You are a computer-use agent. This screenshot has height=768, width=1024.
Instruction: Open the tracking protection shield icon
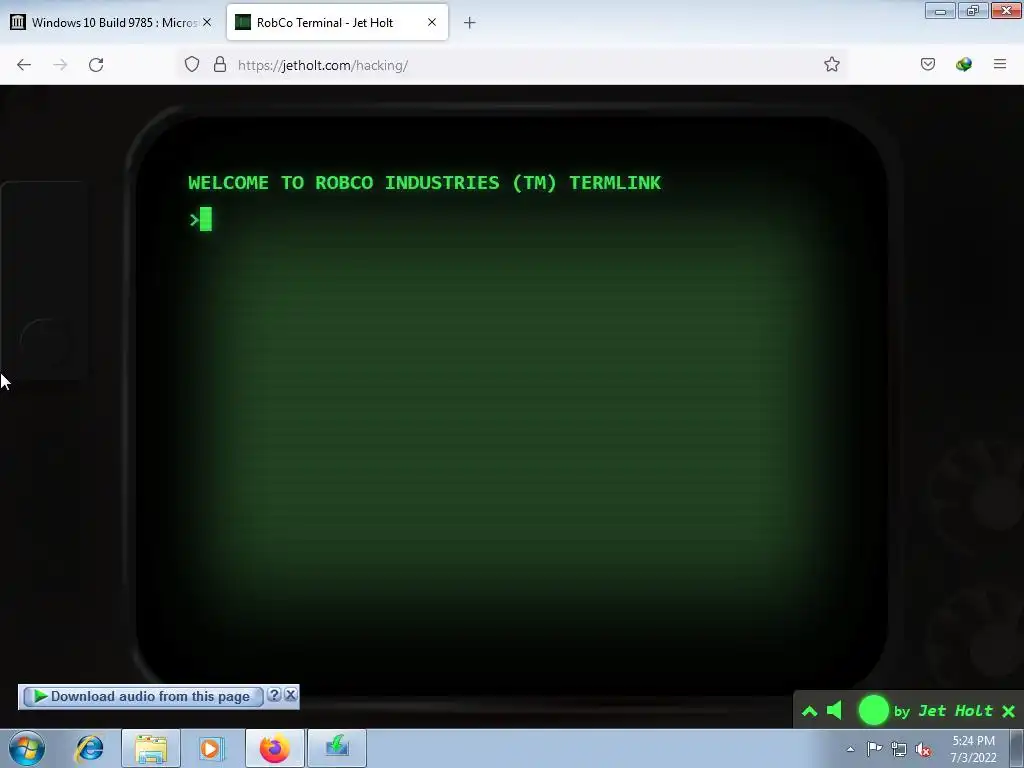pyautogui.click(x=191, y=65)
